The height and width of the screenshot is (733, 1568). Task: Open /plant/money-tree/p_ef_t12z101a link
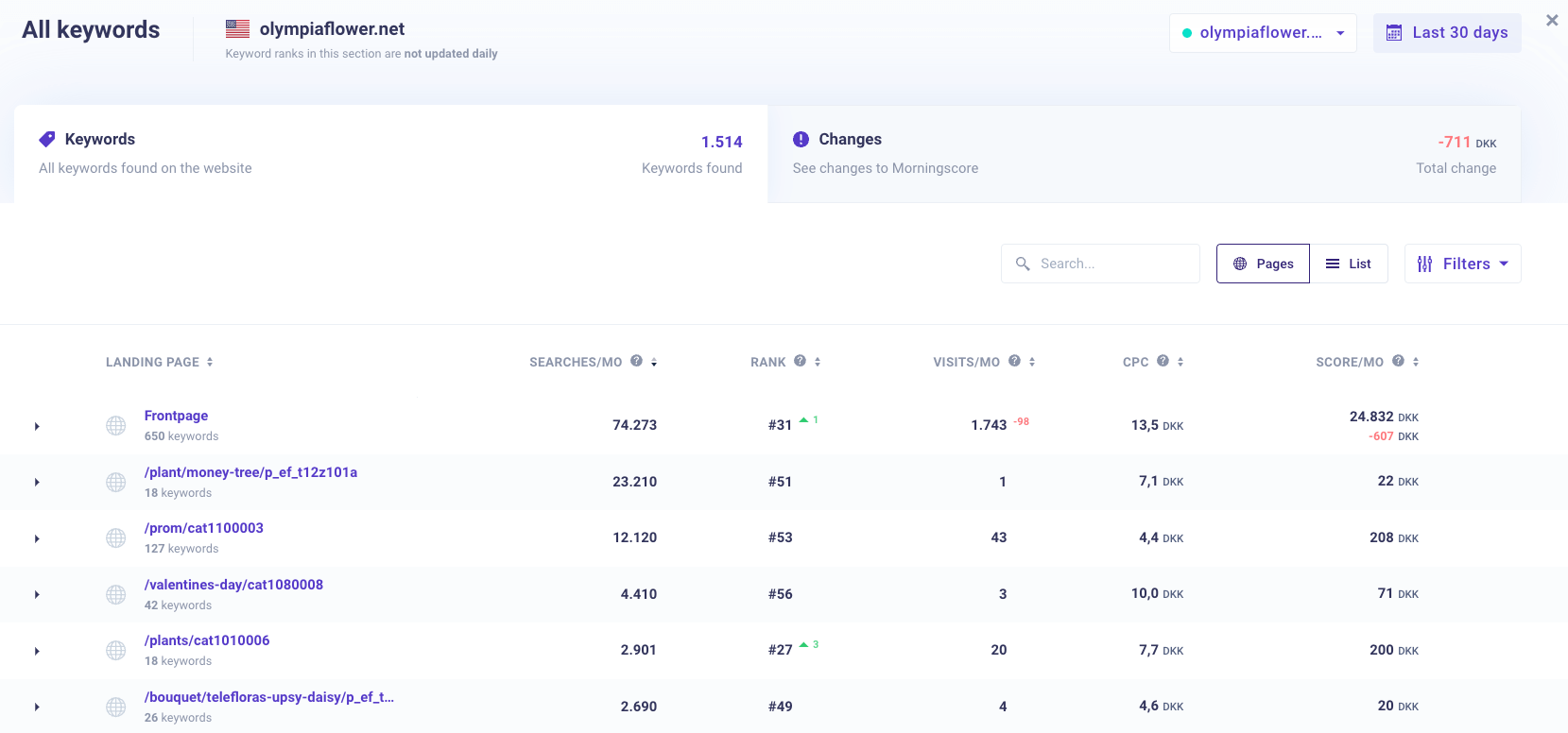(x=250, y=472)
